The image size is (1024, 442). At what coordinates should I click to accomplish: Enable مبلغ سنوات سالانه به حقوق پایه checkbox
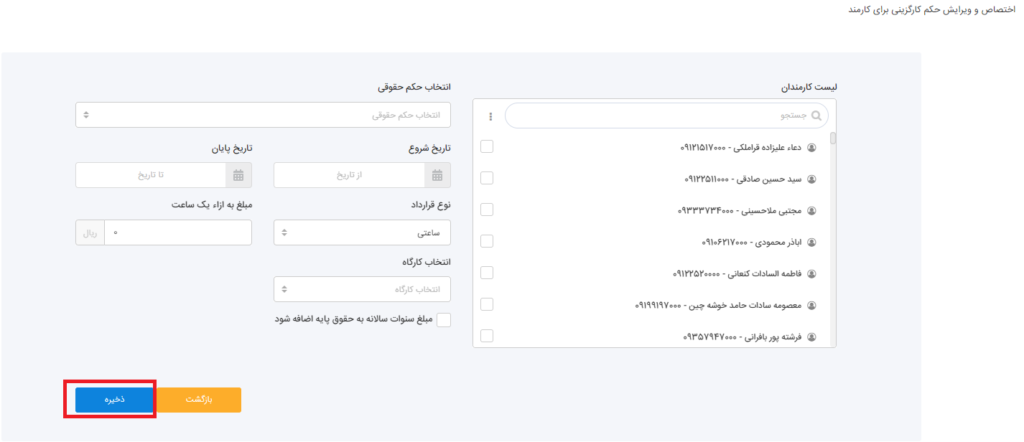[x=444, y=320]
